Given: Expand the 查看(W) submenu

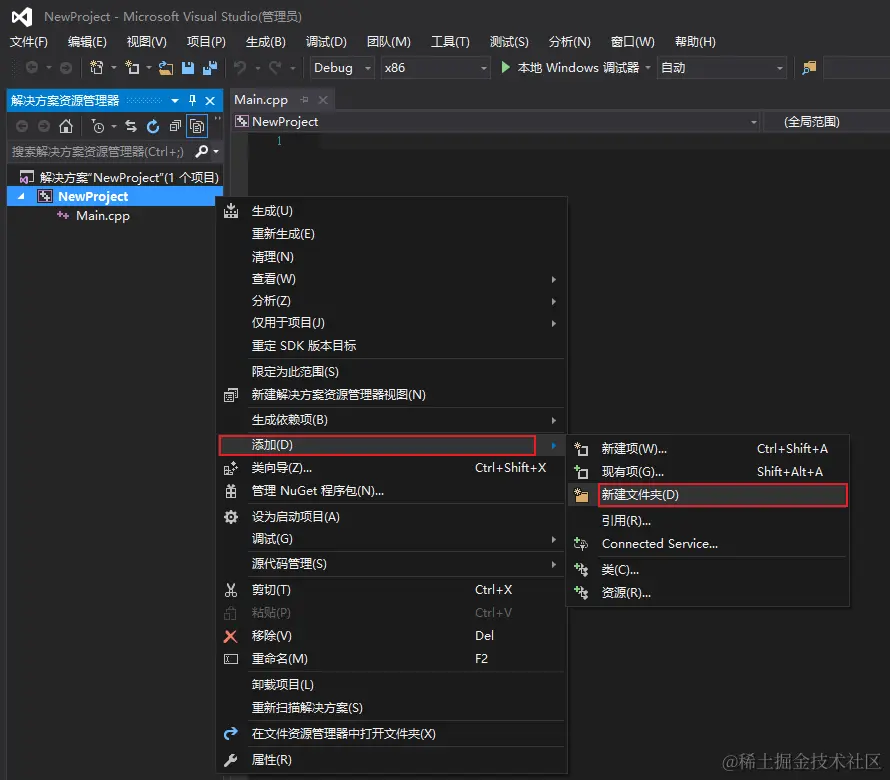Looking at the screenshot, I should point(393,279).
